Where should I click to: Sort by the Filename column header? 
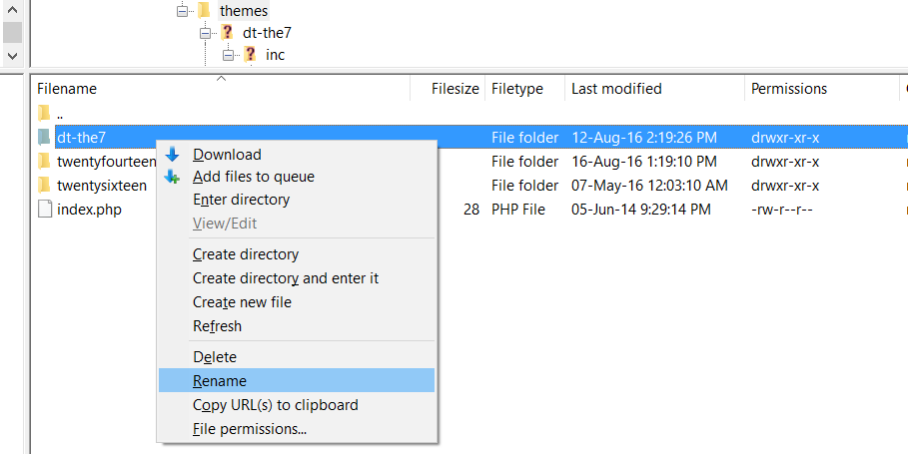[x=67, y=88]
